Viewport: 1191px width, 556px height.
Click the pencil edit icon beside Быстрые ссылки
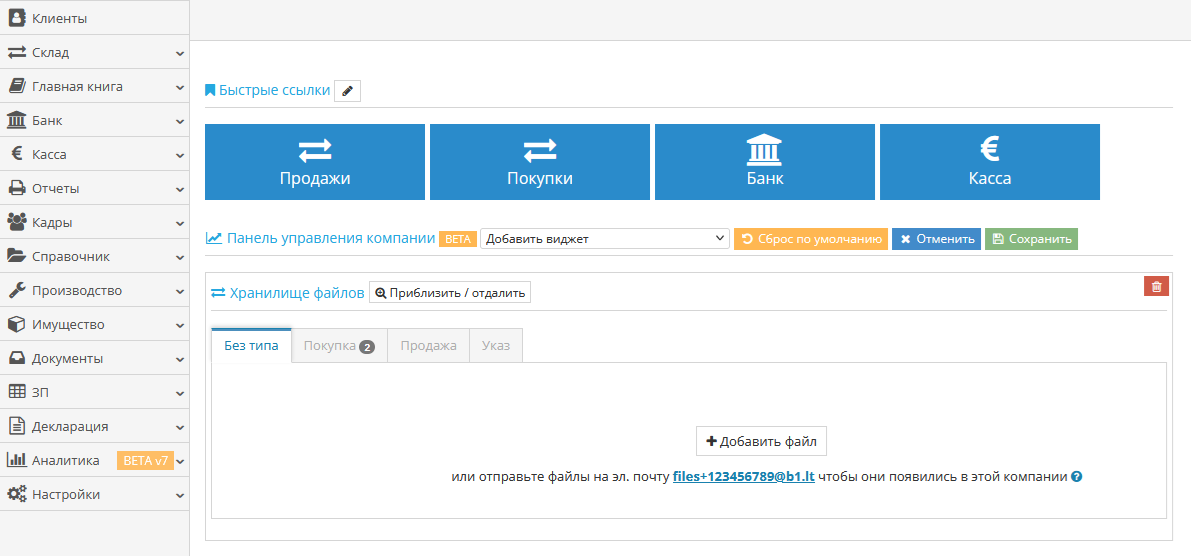[347, 91]
